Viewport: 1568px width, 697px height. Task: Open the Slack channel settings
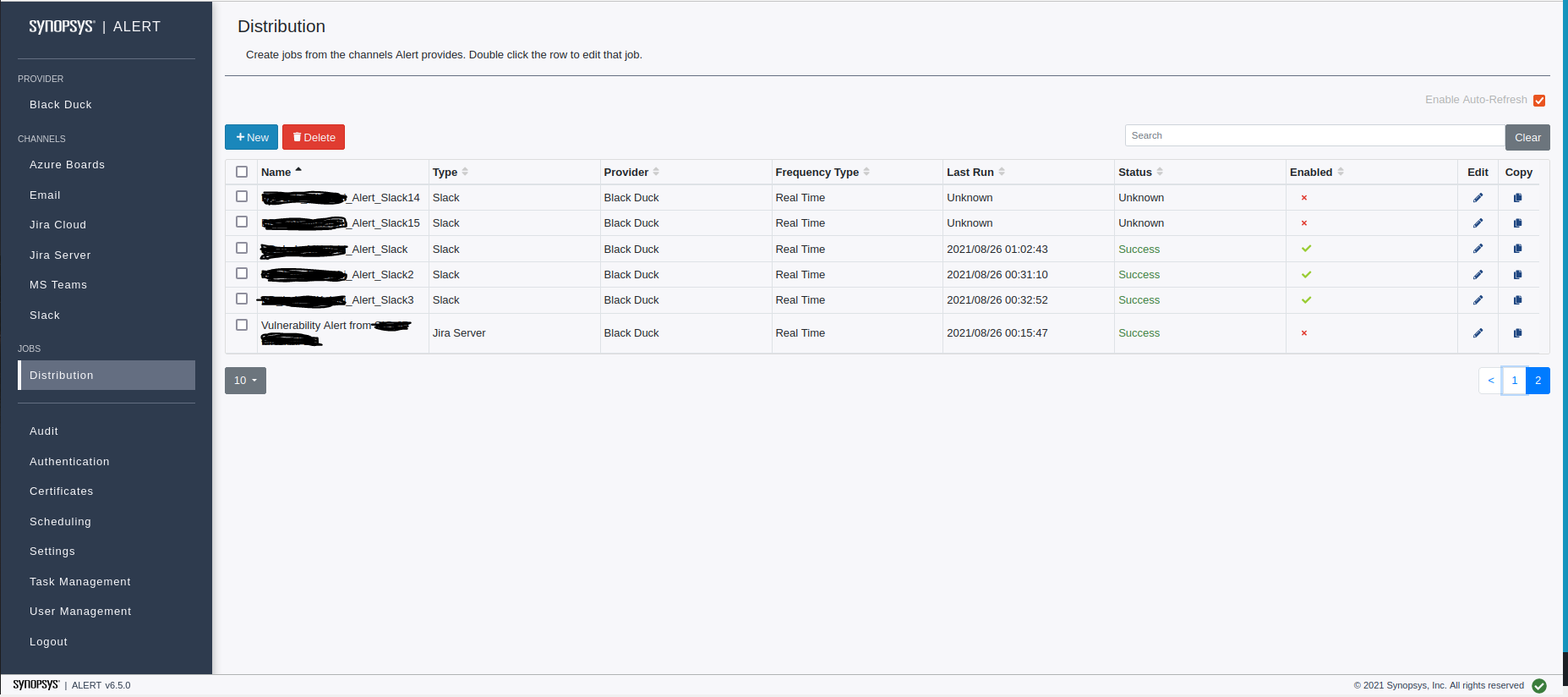45,316
